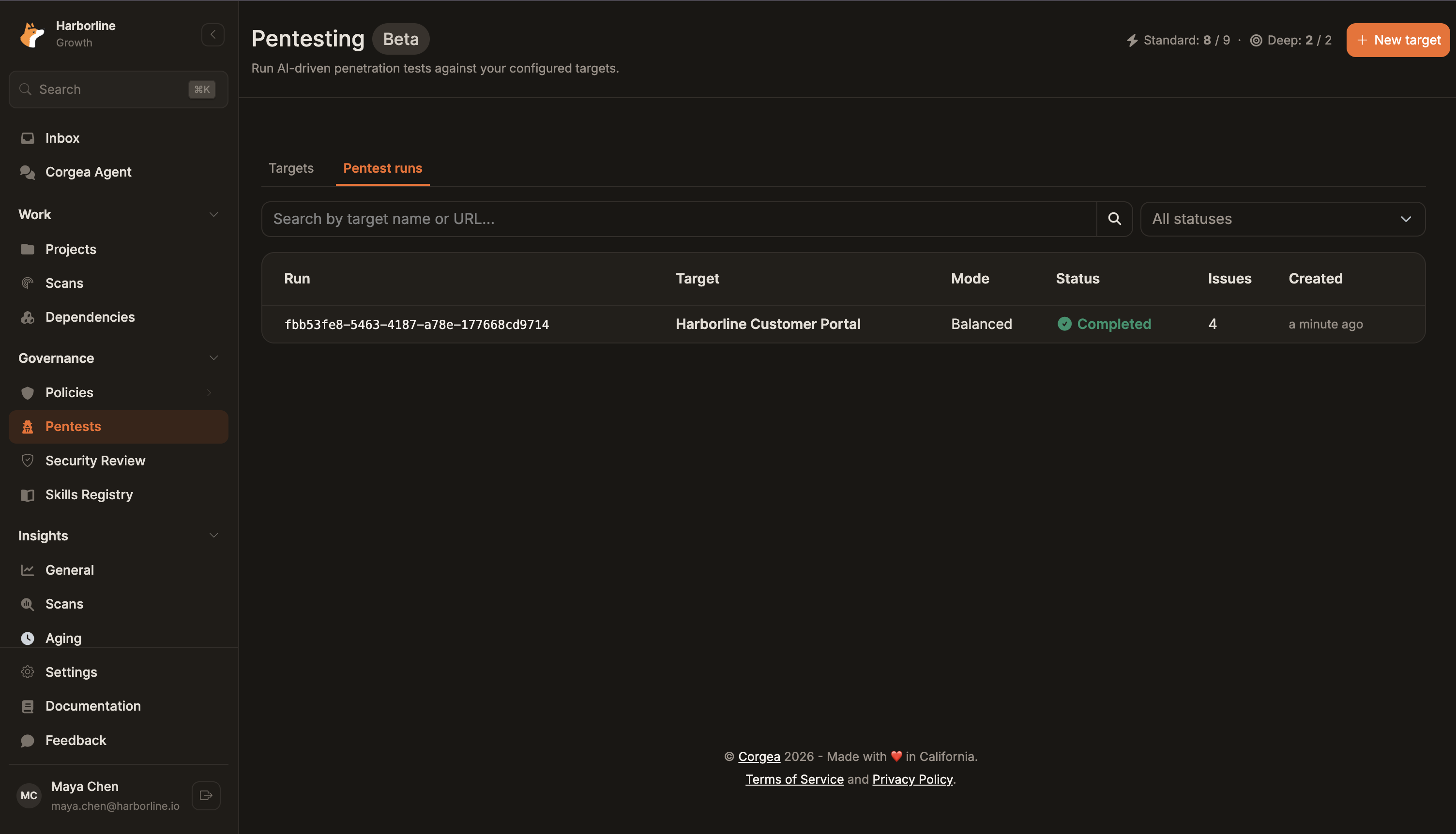Click the green Completed check icon
The width and height of the screenshot is (1456, 834).
(x=1064, y=324)
